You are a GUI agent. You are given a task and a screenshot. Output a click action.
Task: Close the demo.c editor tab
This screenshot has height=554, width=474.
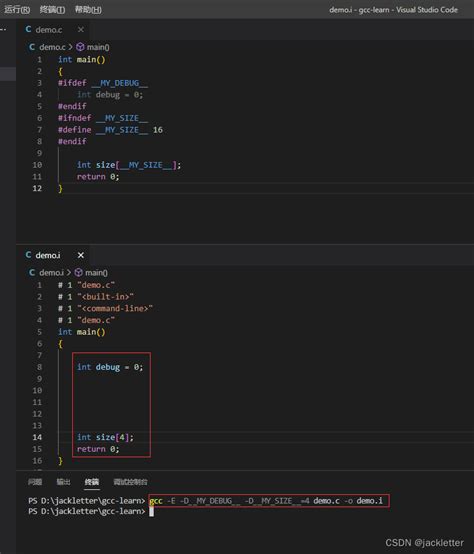tap(81, 30)
